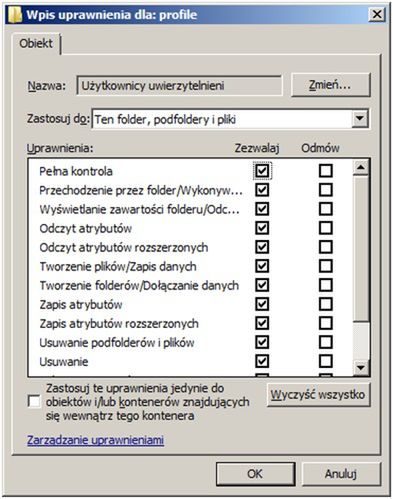Select the Obiekt tab
Image resolution: width=393 pixels, height=499 pixels.
click(x=36, y=43)
